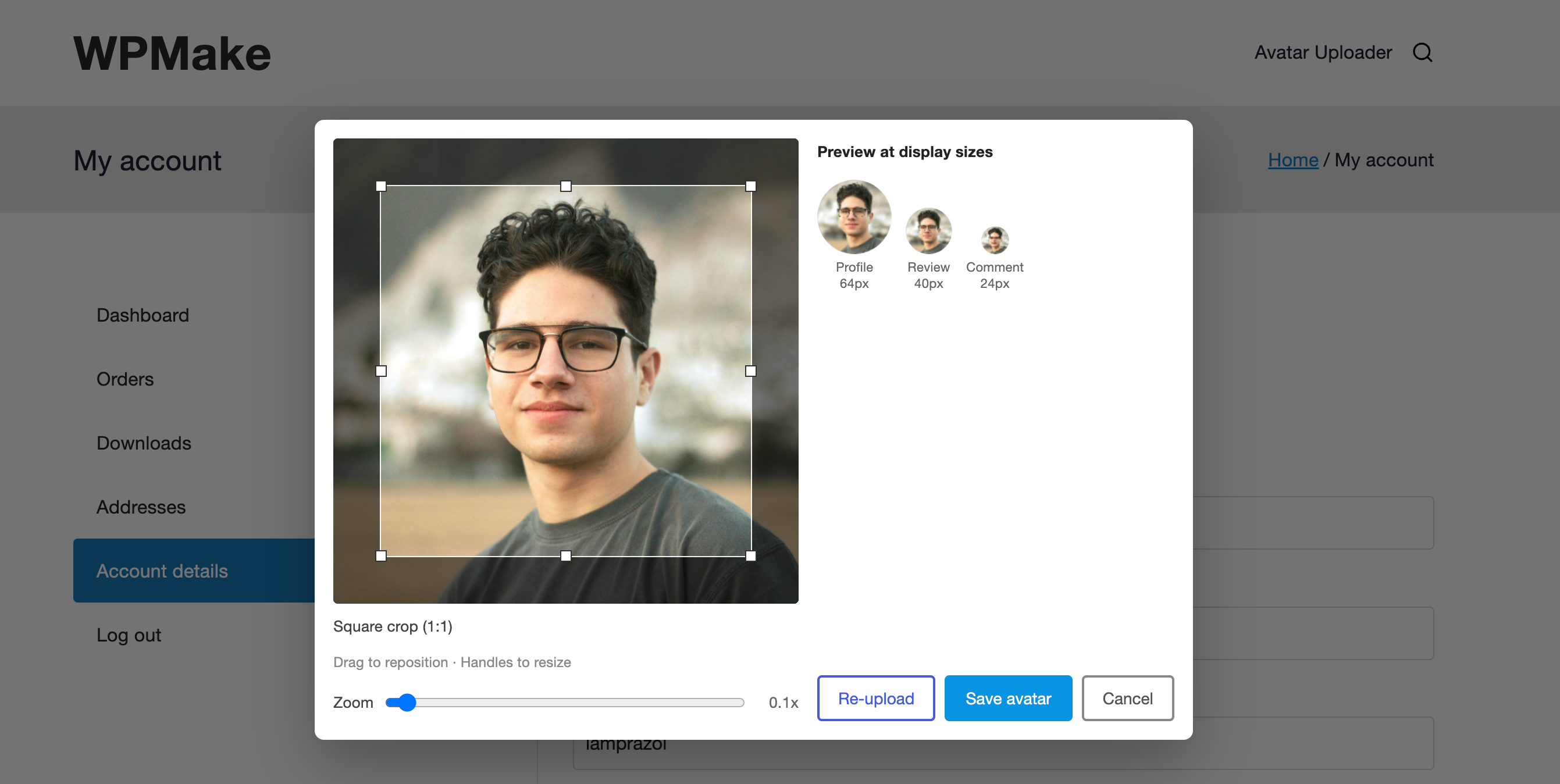Click the Zoom slider handle
The height and width of the screenshot is (784, 1560).
coord(407,702)
